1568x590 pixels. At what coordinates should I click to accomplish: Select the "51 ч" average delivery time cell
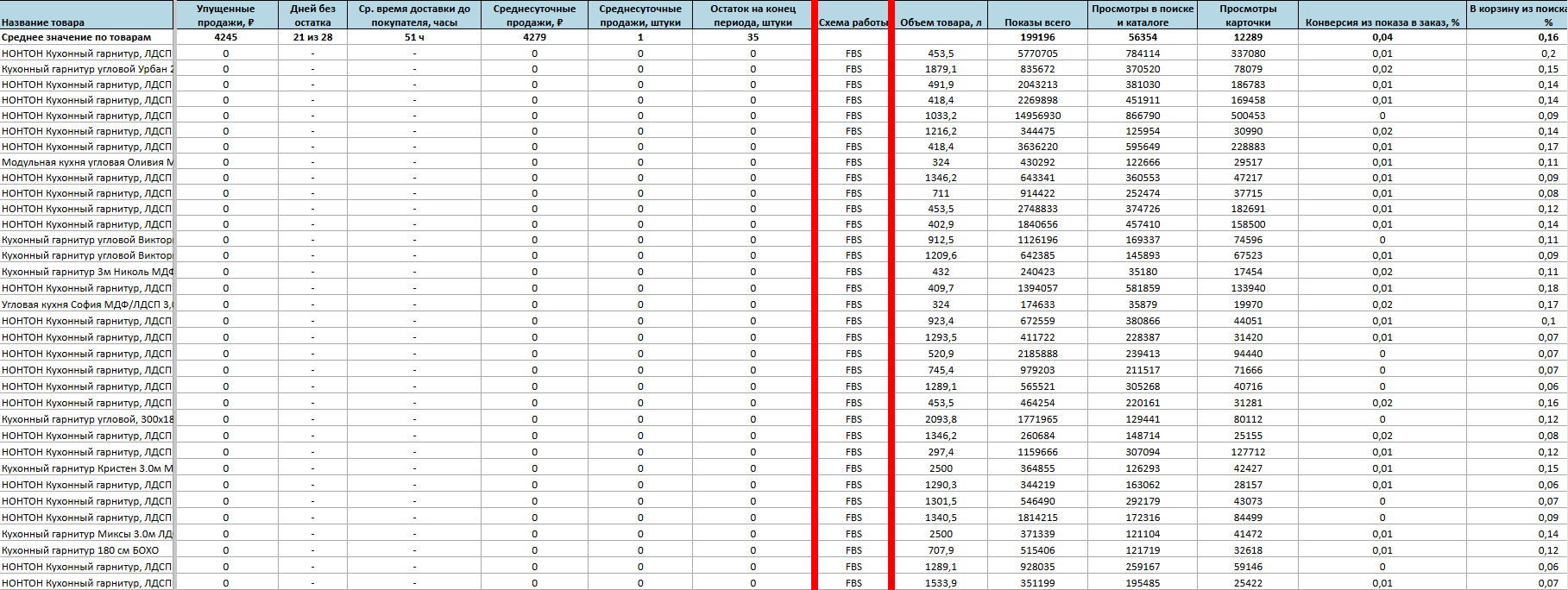coord(414,37)
